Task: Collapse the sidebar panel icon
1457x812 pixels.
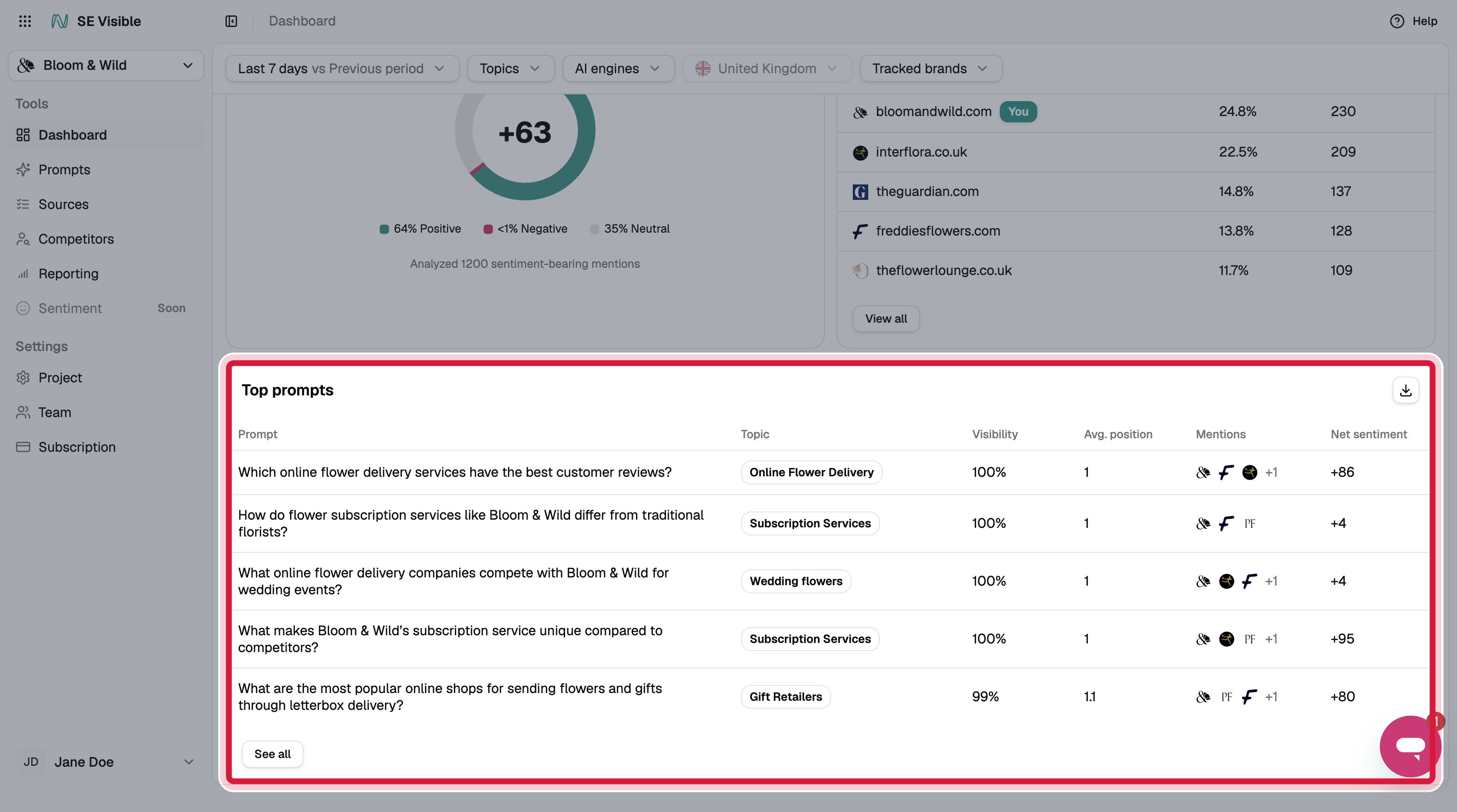Action: coord(231,21)
